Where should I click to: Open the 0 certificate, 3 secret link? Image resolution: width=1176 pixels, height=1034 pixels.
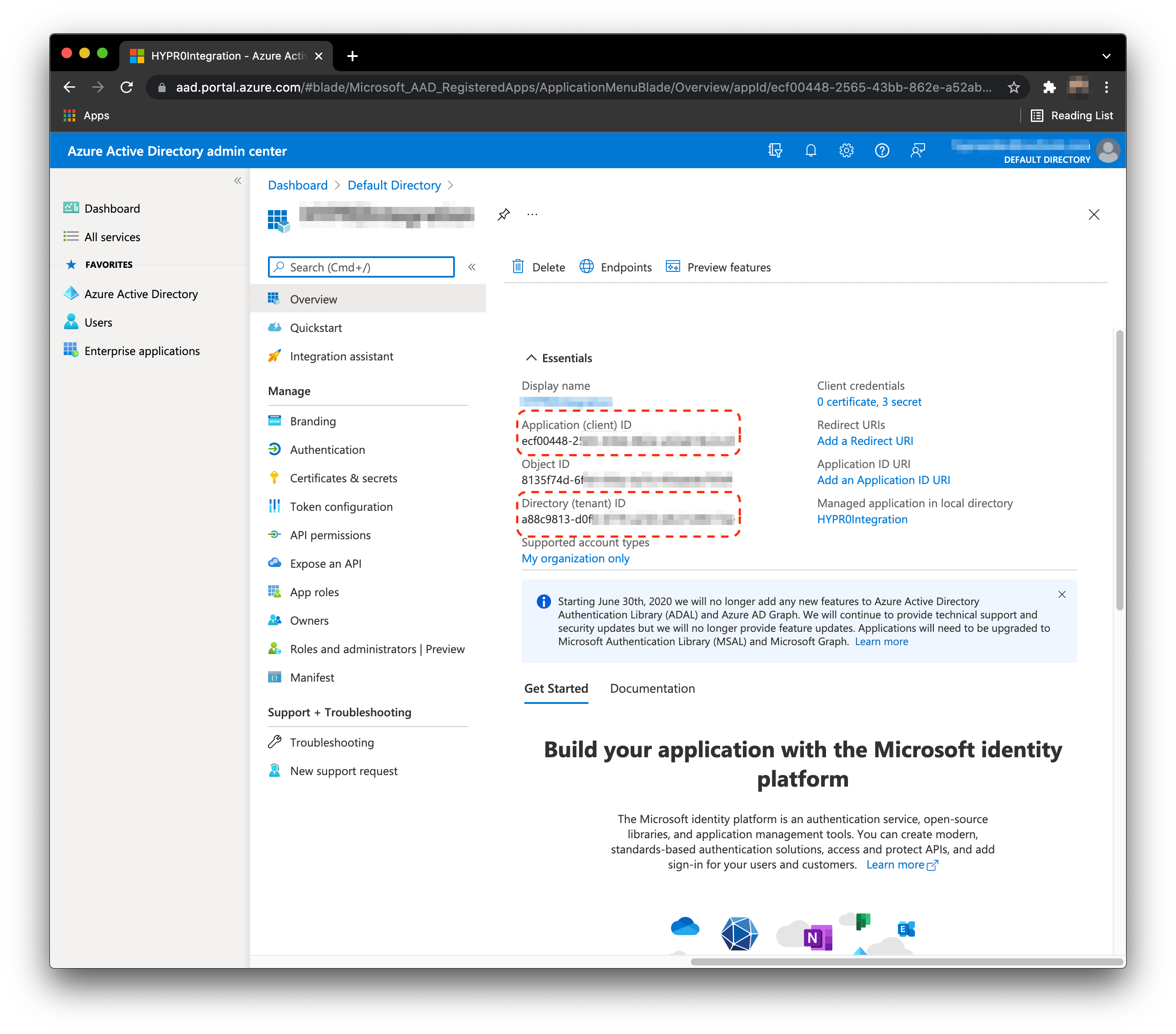click(x=869, y=401)
